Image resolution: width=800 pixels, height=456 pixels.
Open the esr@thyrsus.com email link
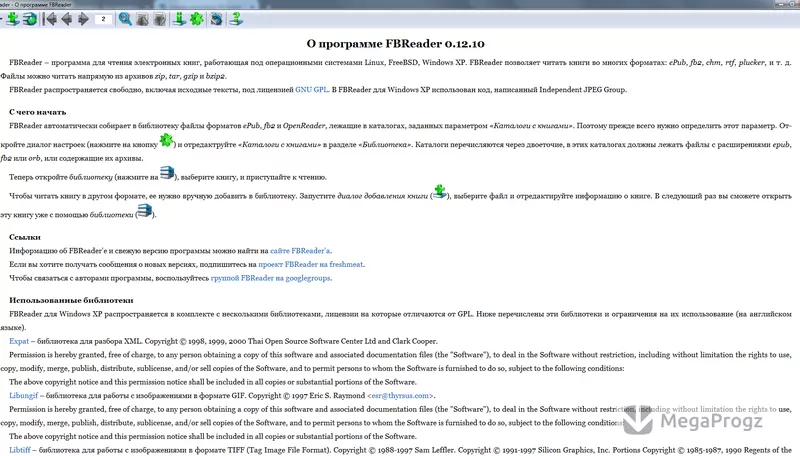coord(401,396)
